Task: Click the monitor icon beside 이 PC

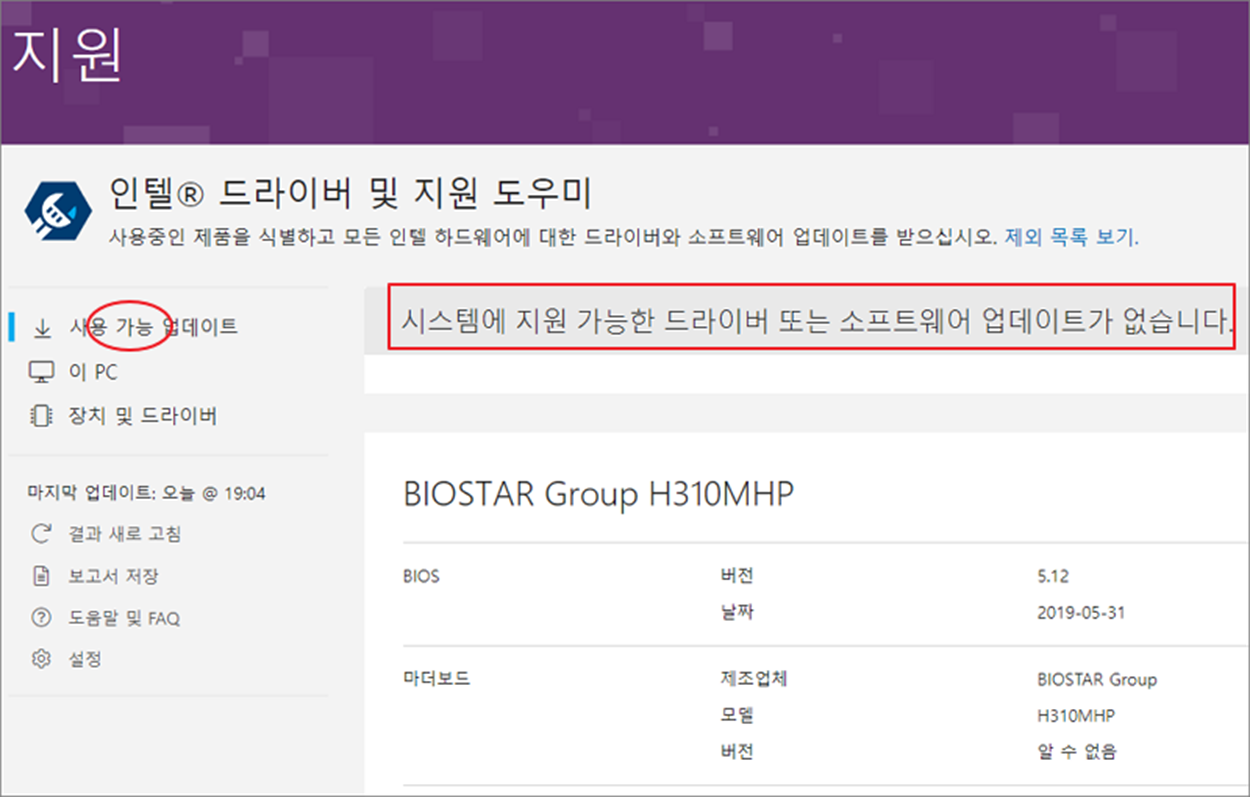Action: (42, 372)
